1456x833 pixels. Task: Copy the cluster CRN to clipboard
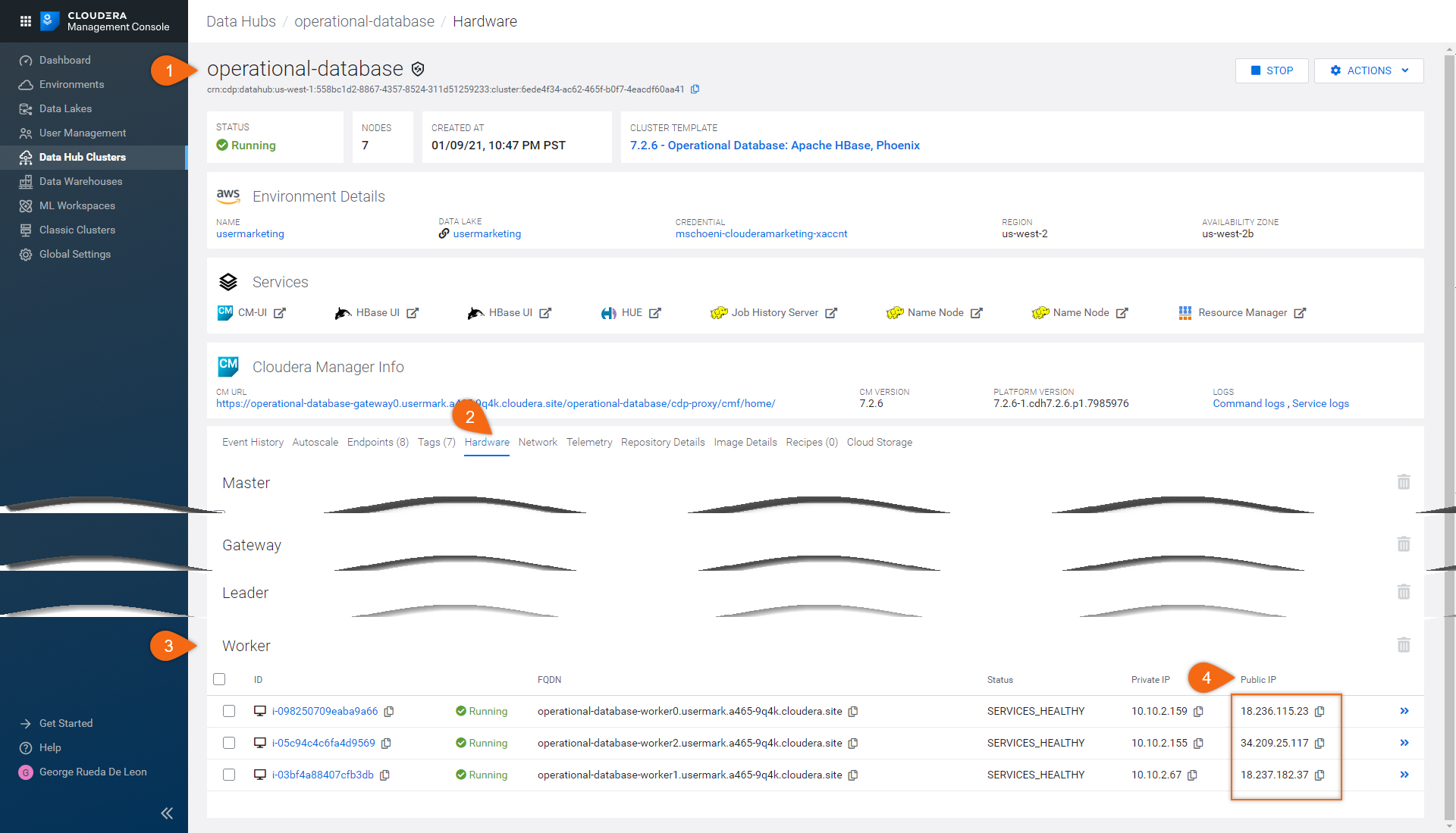(695, 89)
